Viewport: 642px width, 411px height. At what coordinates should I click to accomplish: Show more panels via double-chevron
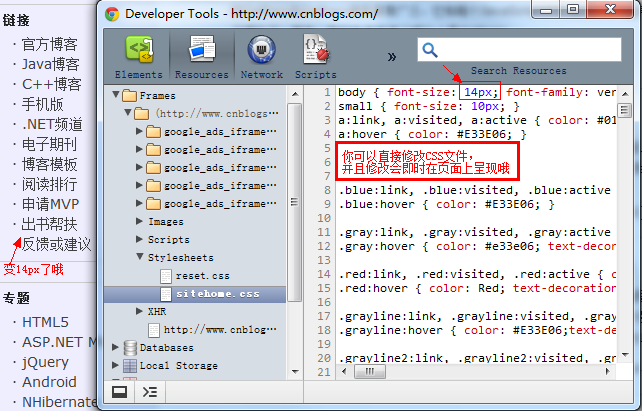coord(392,57)
